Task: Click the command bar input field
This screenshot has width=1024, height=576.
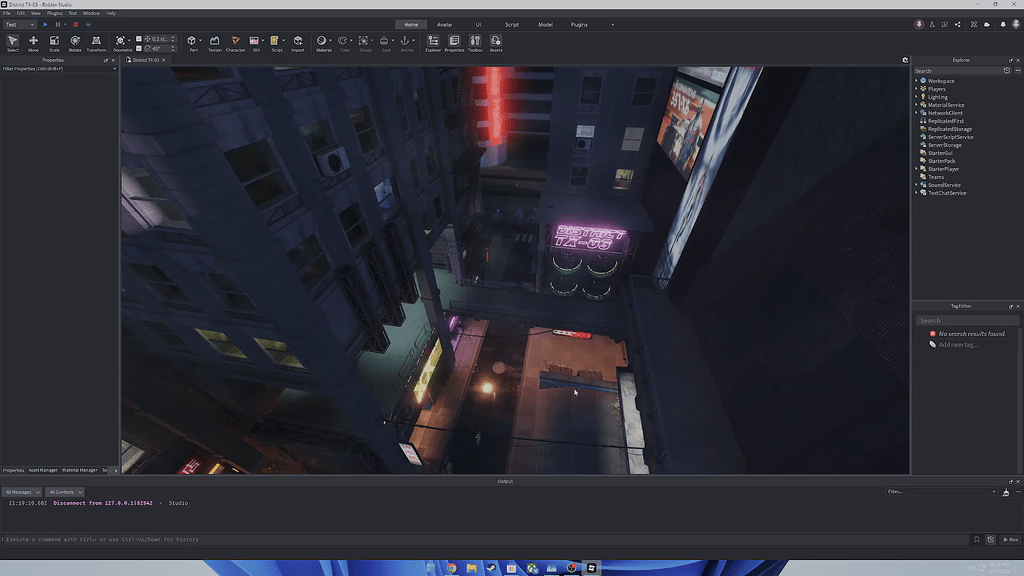Action: tap(487, 539)
